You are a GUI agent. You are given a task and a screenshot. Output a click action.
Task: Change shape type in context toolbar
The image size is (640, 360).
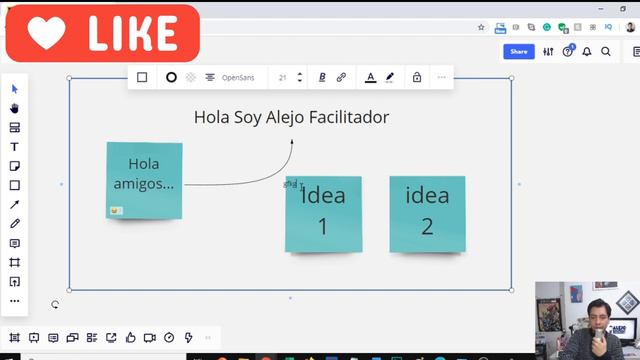(x=142, y=77)
